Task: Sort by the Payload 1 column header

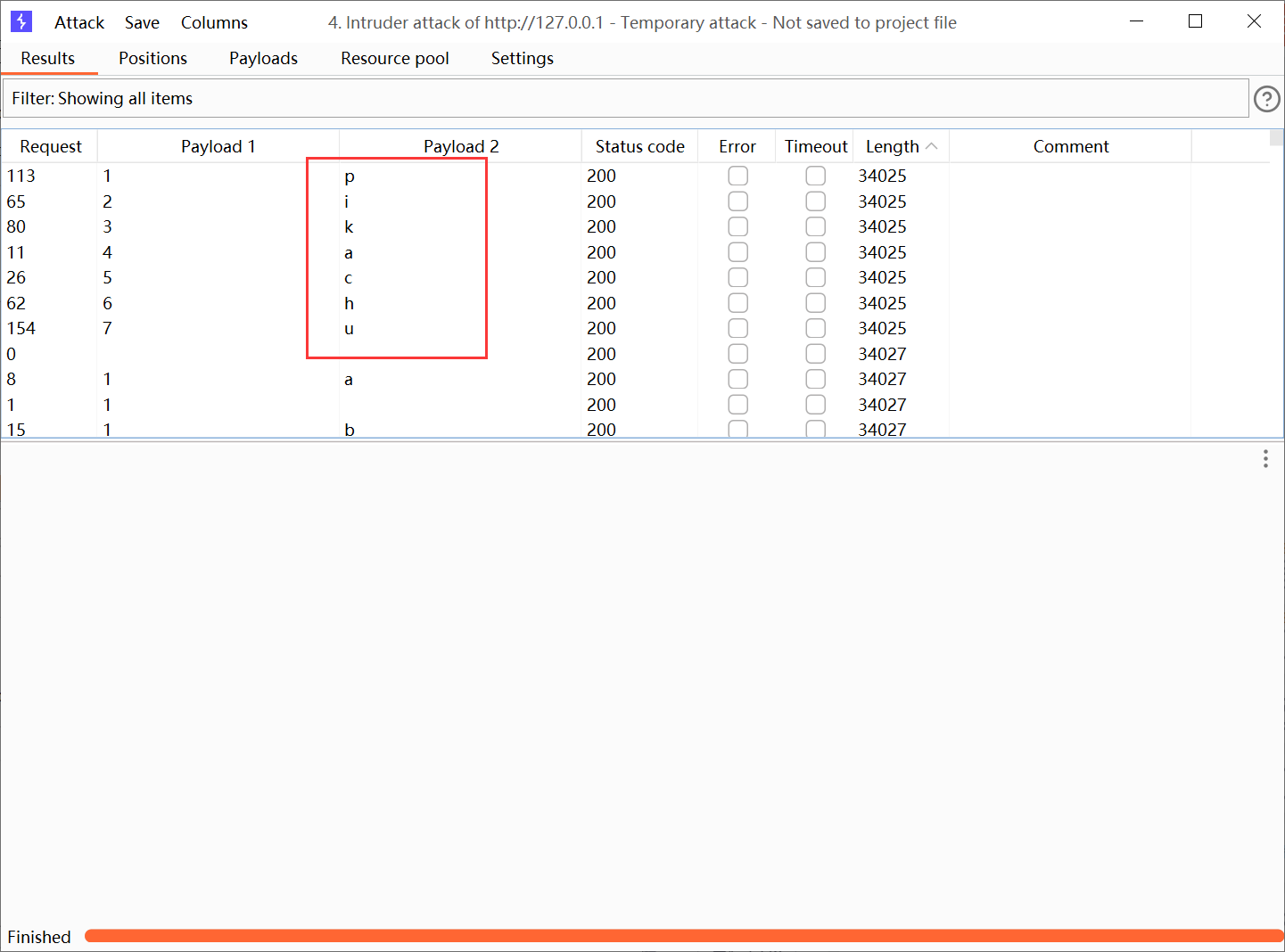Action: (218, 146)
